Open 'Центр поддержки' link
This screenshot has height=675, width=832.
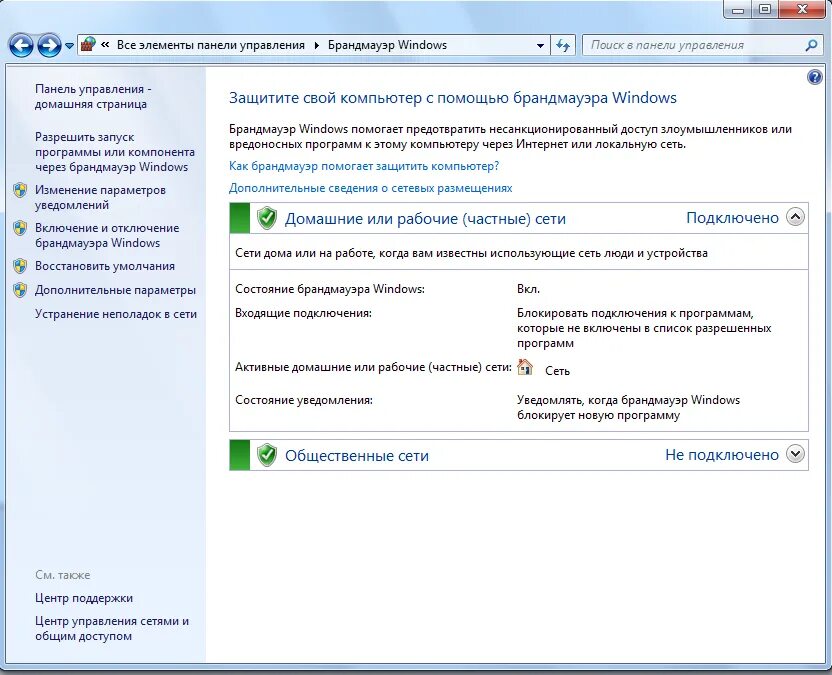coord(84,598)
